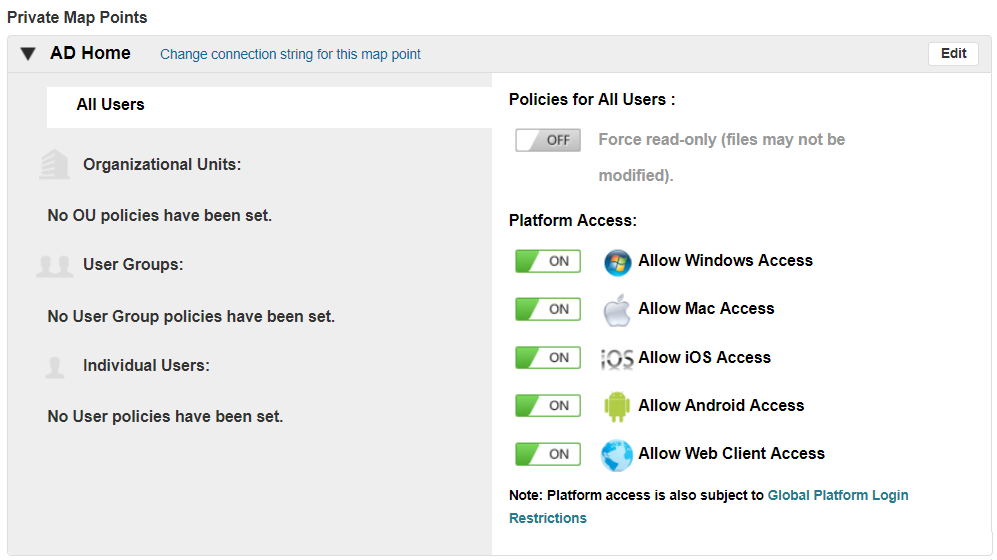Image resolution: width=997 pixels, height=560 pixels.
Task: Click the Apple Mac icon
Action: [617, 310]
